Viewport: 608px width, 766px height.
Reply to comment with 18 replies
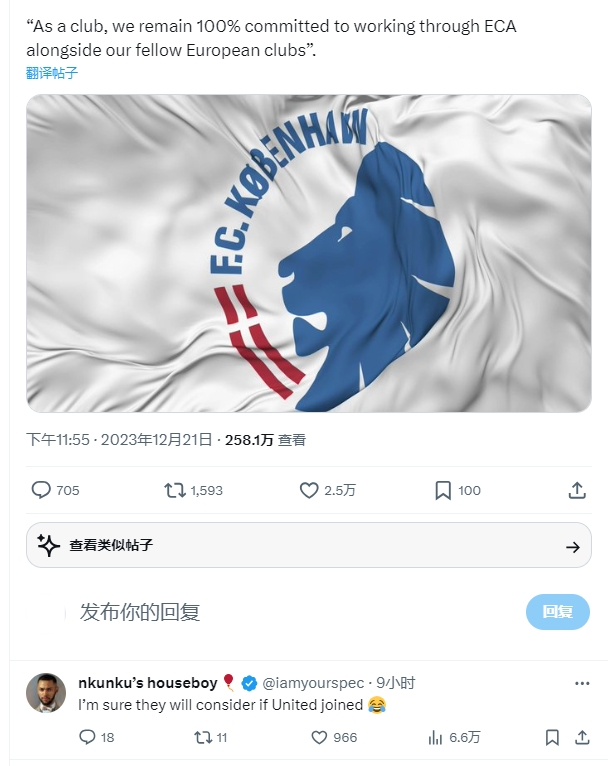coord(87,737)
